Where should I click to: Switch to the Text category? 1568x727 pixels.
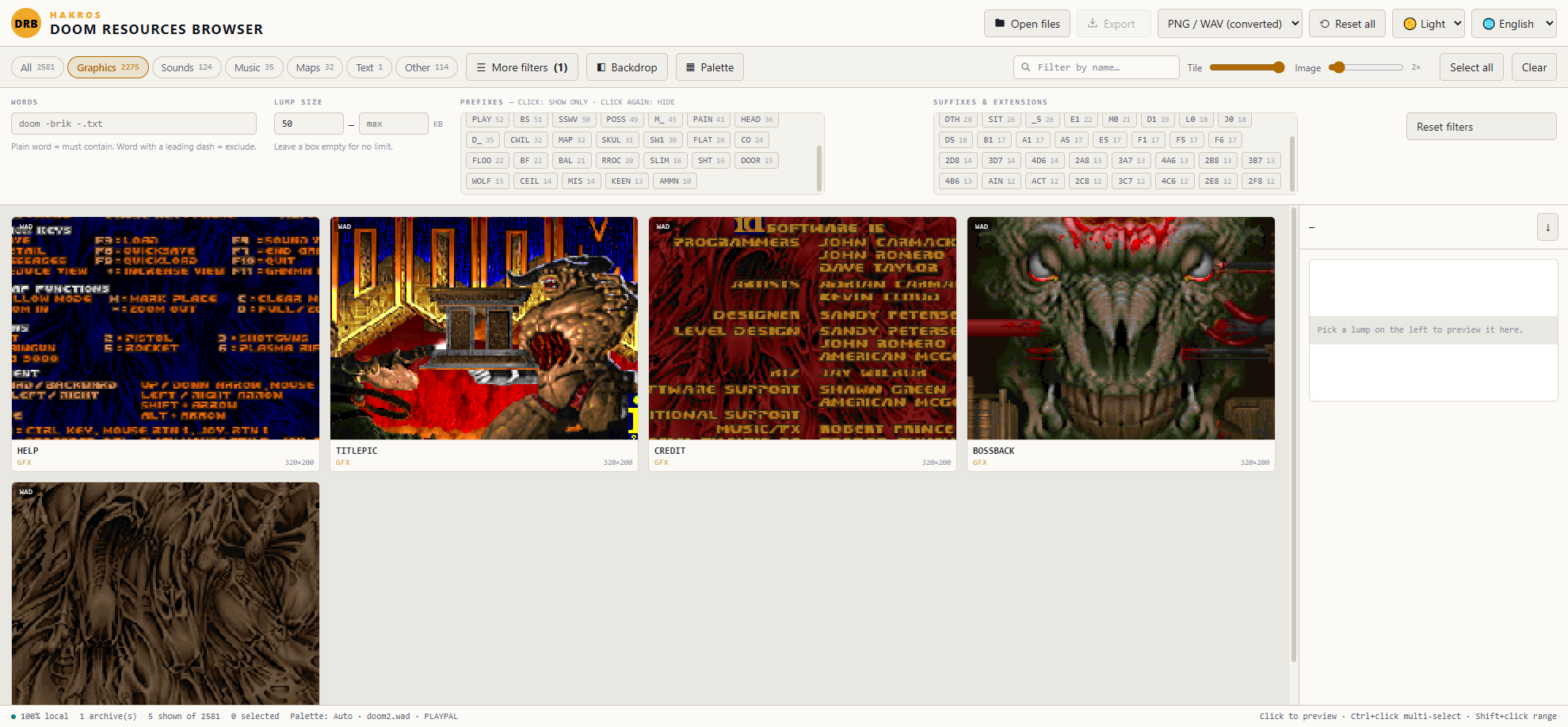[x=369, y=67]
